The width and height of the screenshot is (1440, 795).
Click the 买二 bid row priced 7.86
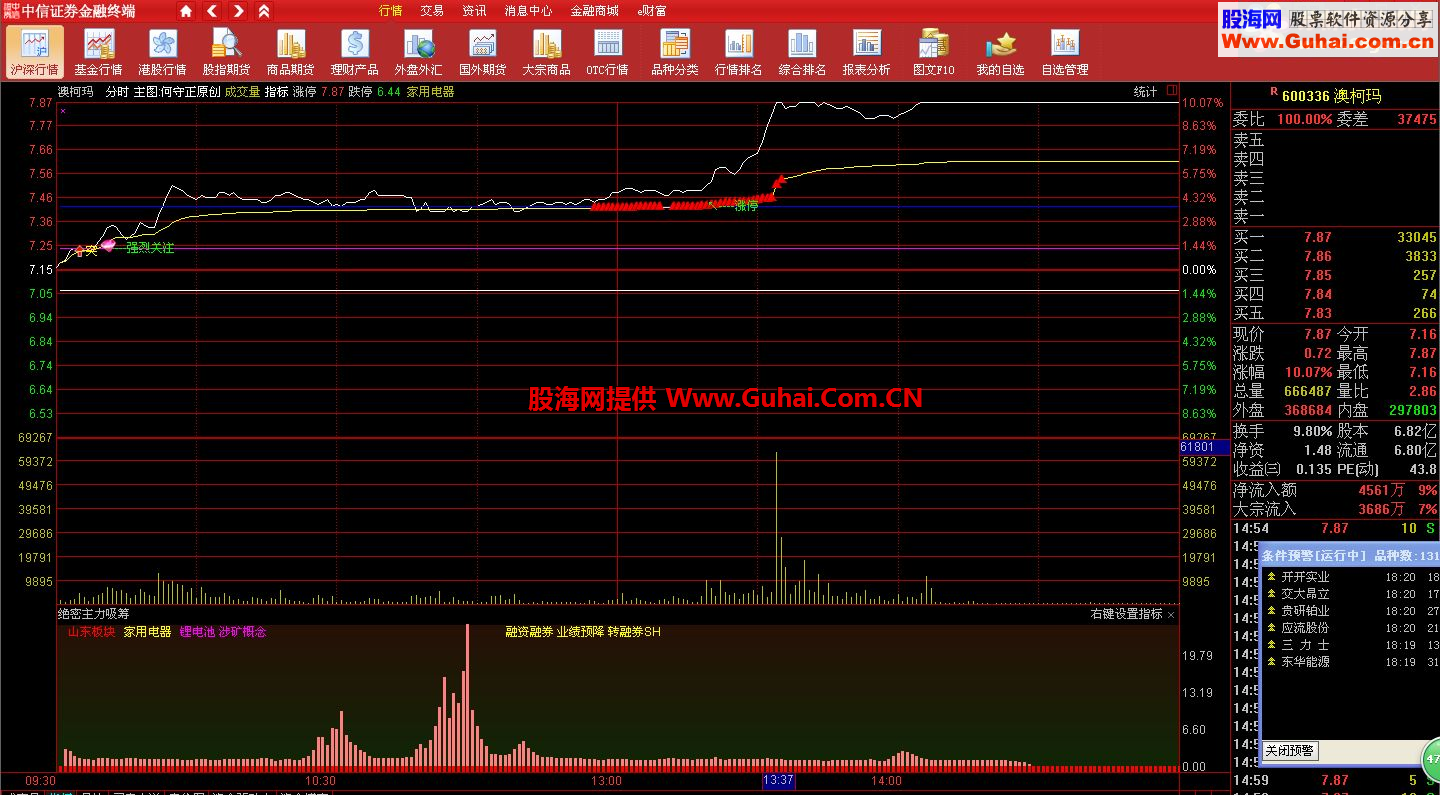[1335, 257]
